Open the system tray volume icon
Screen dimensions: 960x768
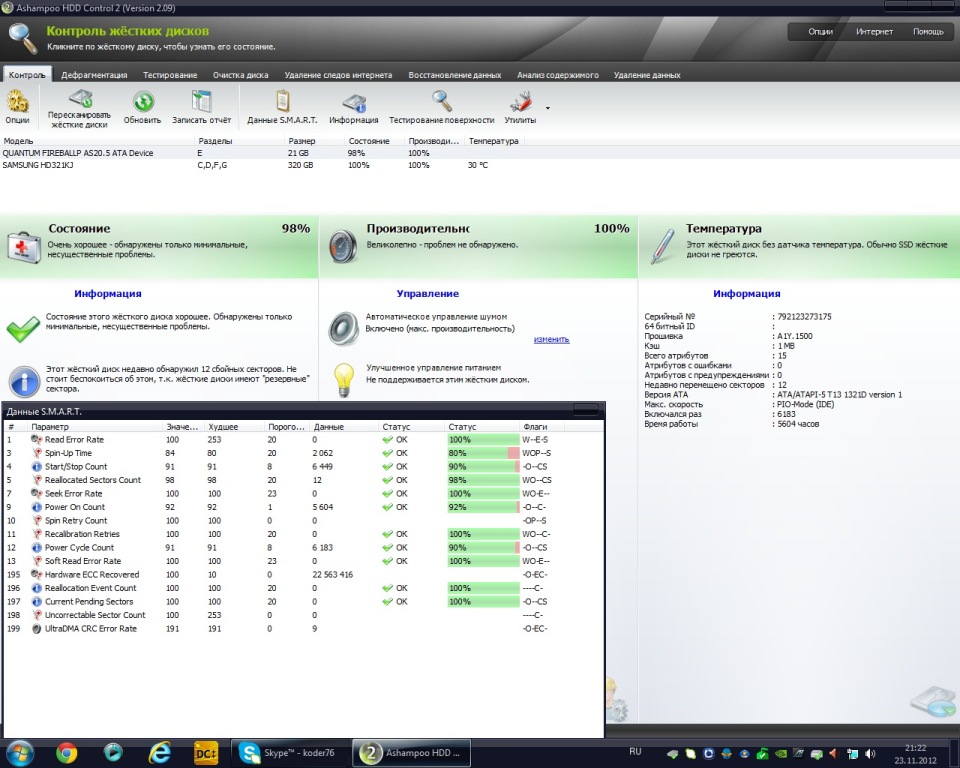pos(870,754)
